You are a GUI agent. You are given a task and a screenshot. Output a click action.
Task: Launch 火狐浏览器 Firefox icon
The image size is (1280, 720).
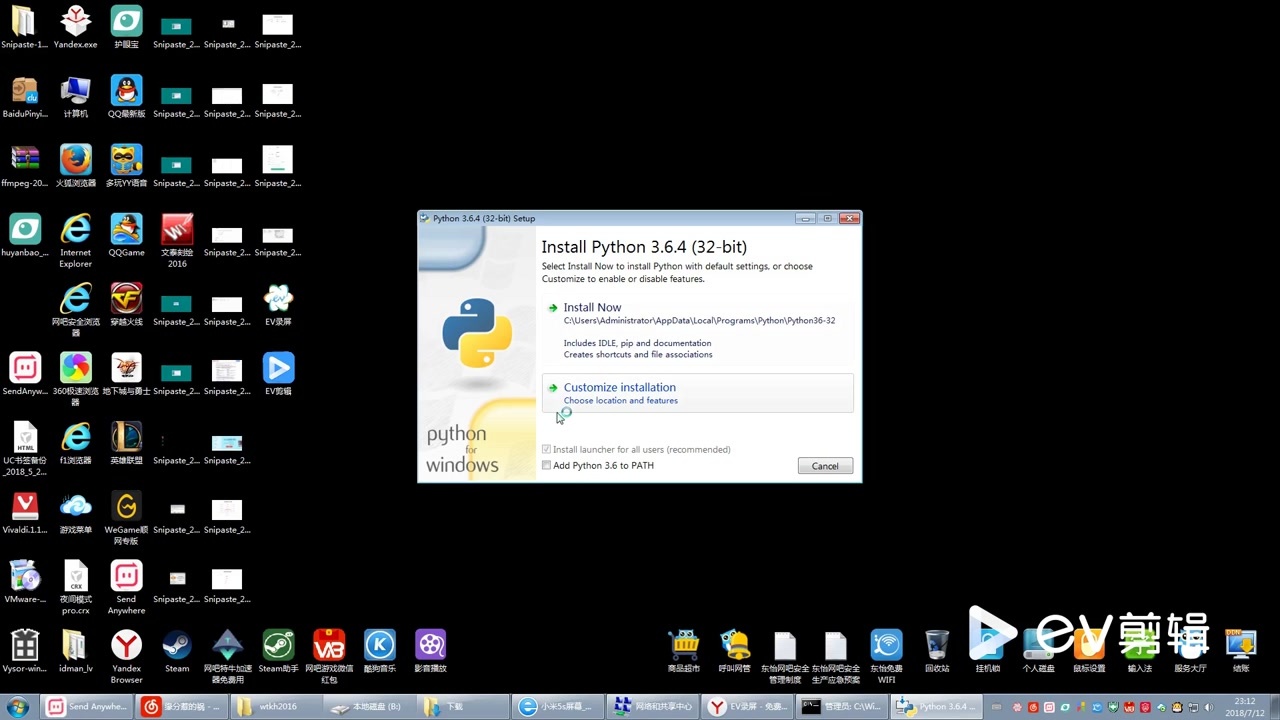point(75,166)
